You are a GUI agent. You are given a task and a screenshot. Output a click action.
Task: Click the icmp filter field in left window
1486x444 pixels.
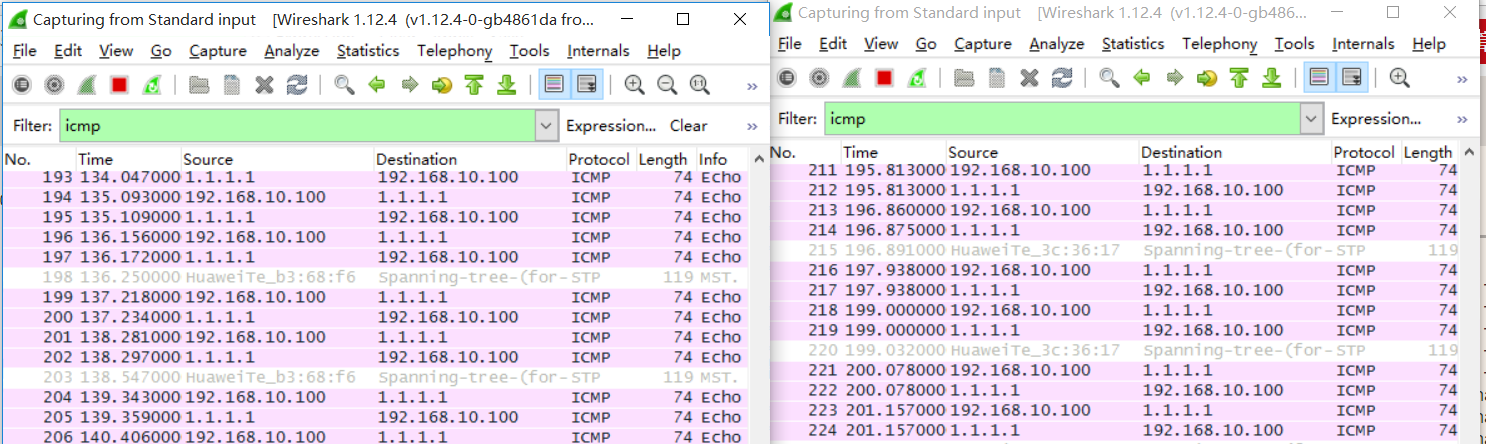(297, 126)
